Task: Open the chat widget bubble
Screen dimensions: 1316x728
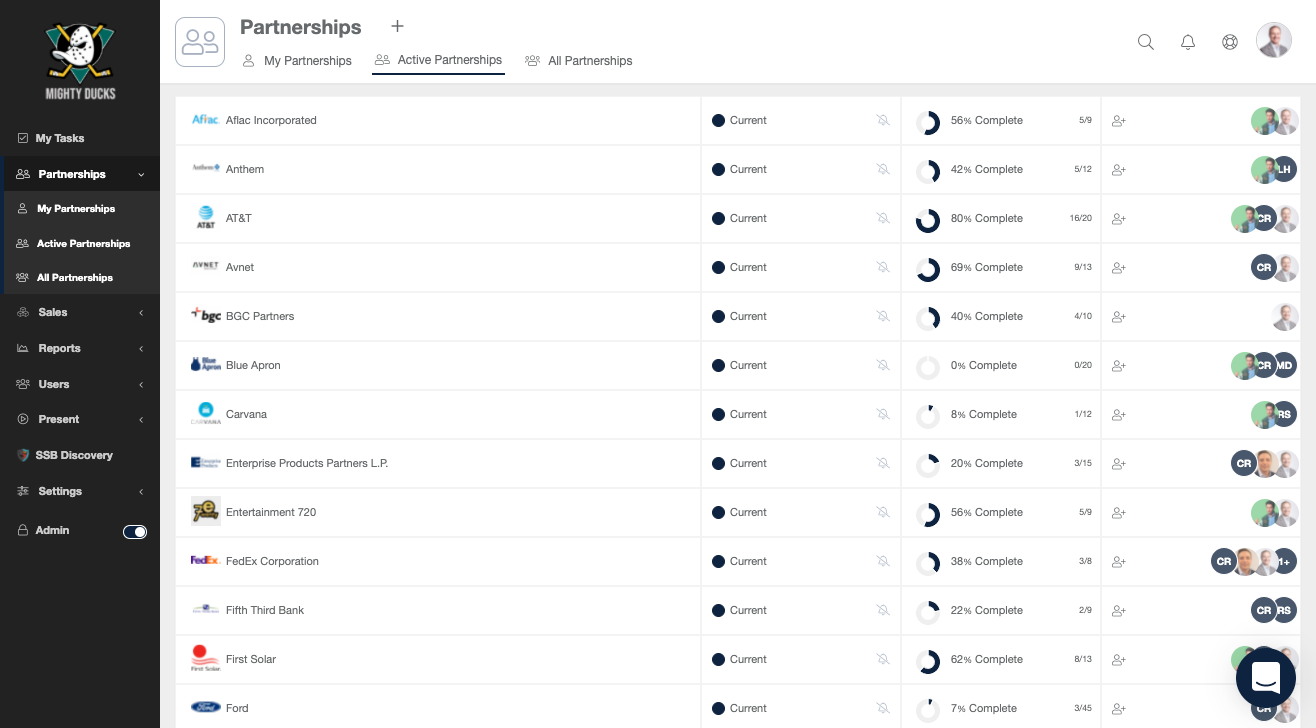Action: click(1265, 677)
